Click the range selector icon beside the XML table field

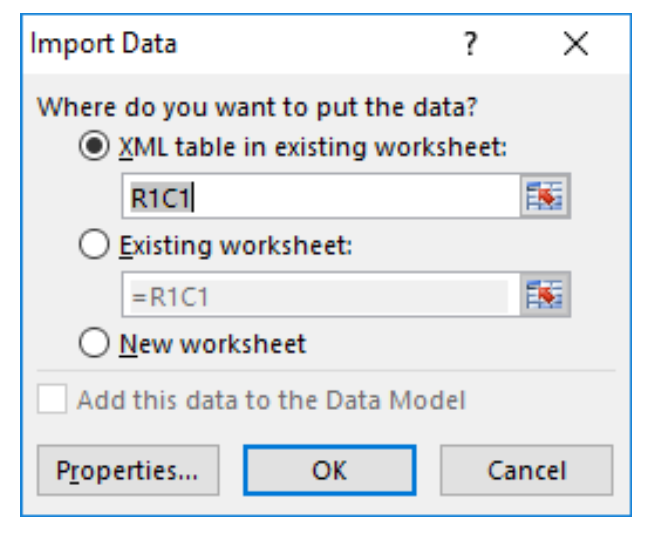[542, 196]
